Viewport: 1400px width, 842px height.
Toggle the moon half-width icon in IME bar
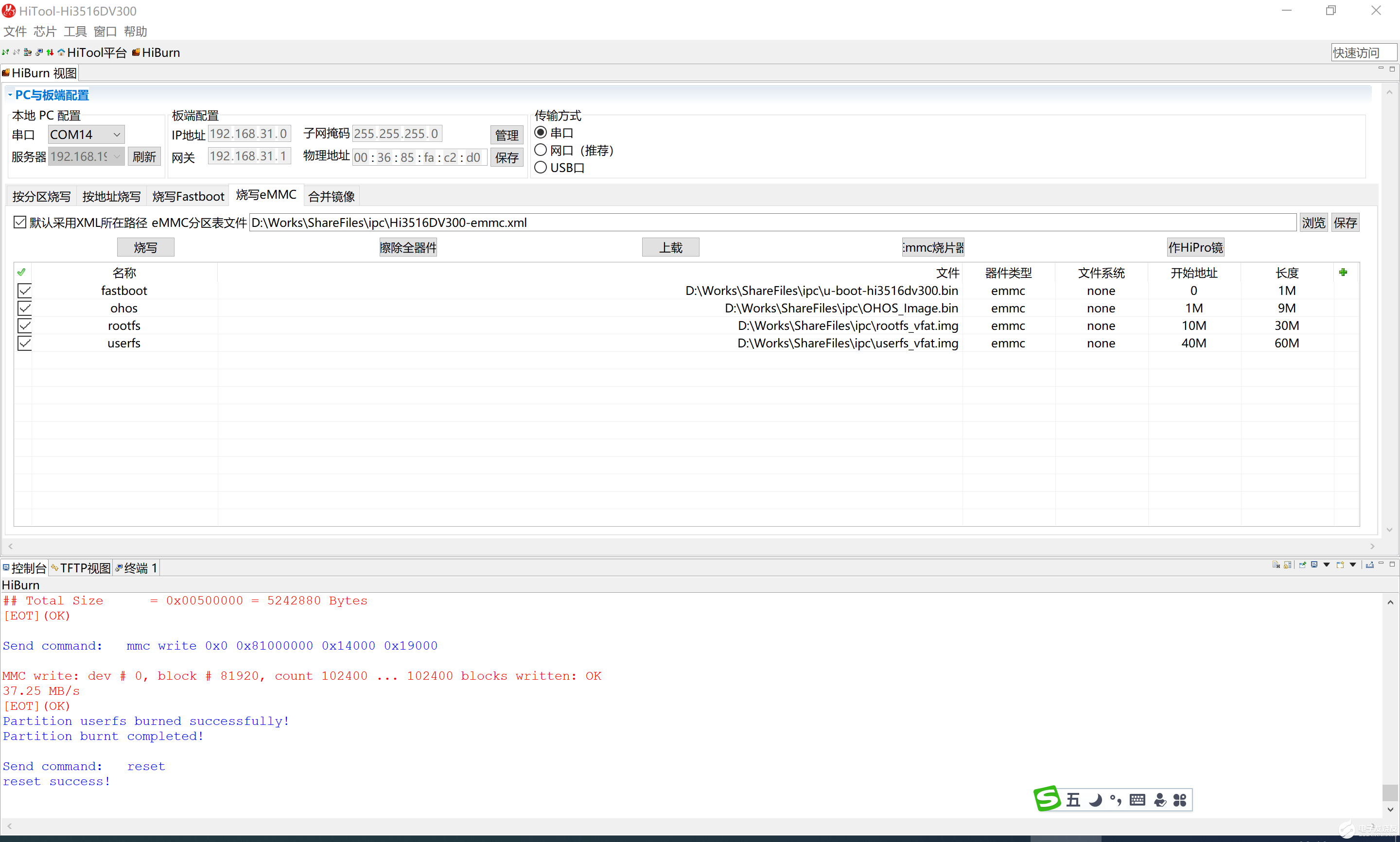coord(1095,800)
